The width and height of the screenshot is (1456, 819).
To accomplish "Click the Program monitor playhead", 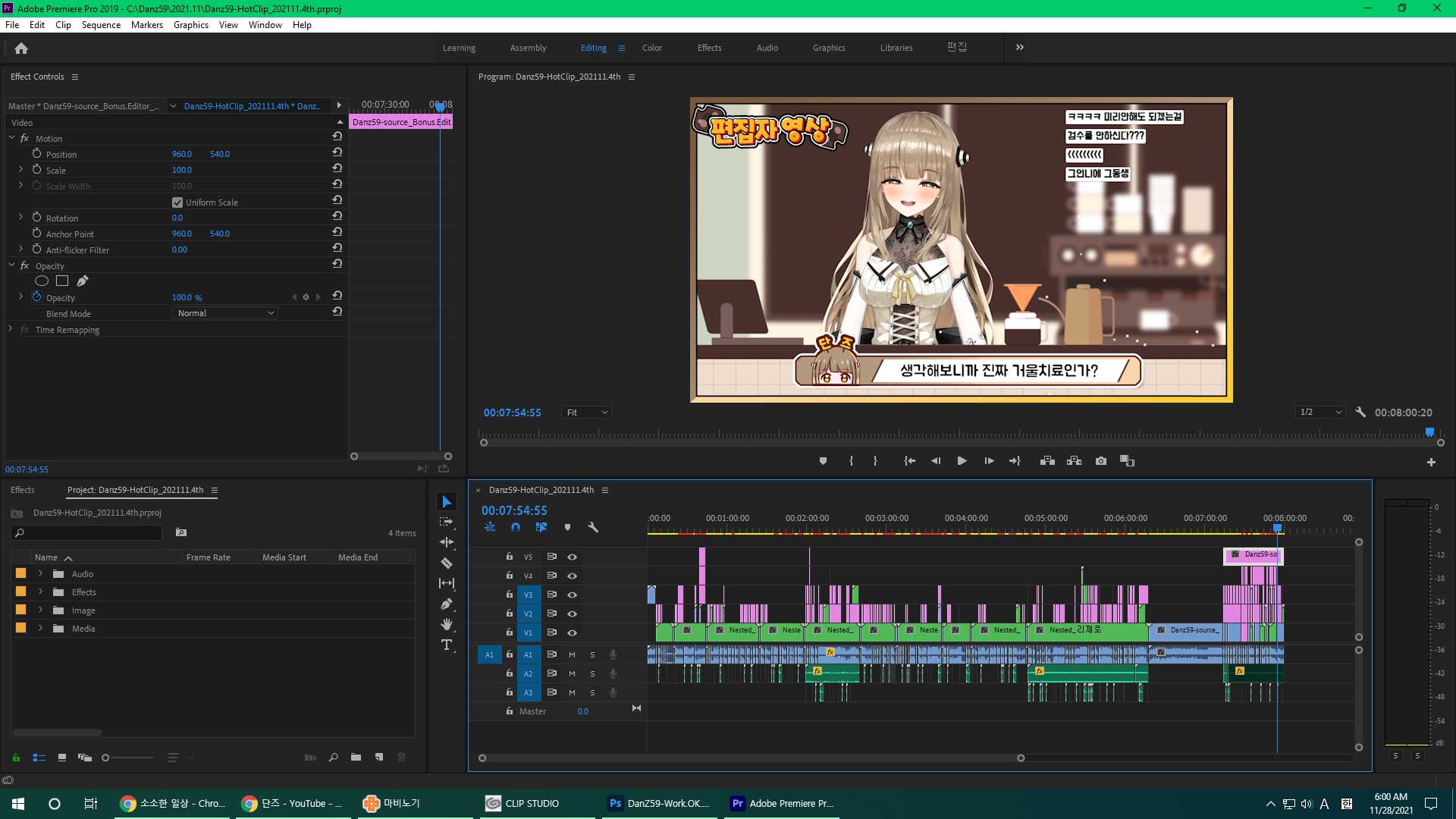I will (1429, 432).
